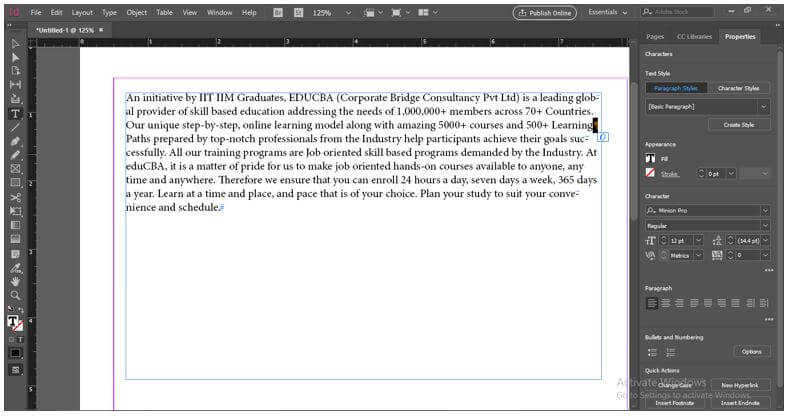The height and width of the screenshot is (420, 792).
Task: Toggle Justify with last line centered
Action: pyautogui.click(x=708, y=303)
